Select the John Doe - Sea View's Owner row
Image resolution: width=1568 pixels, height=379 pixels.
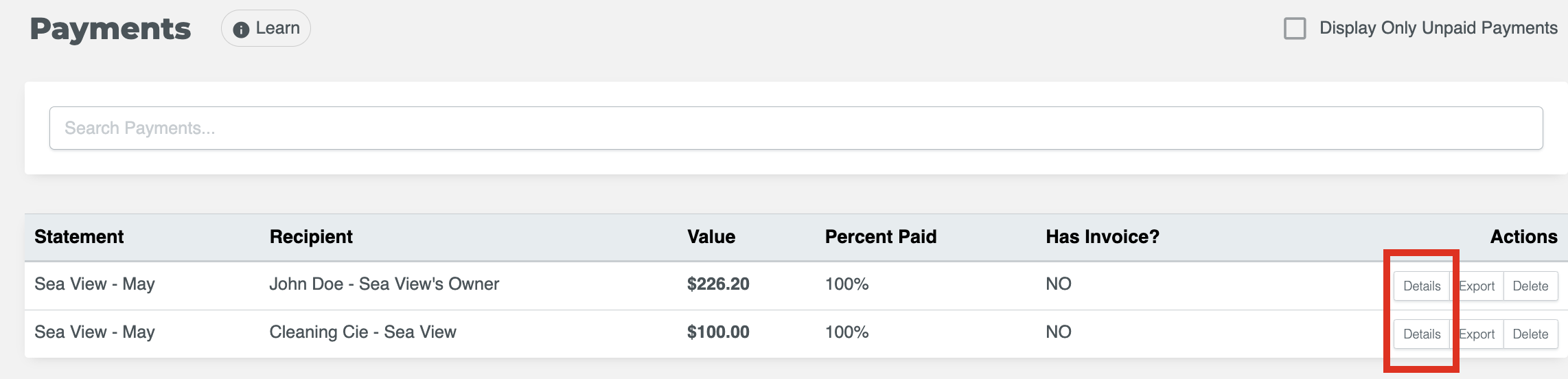tap(796, 286)
